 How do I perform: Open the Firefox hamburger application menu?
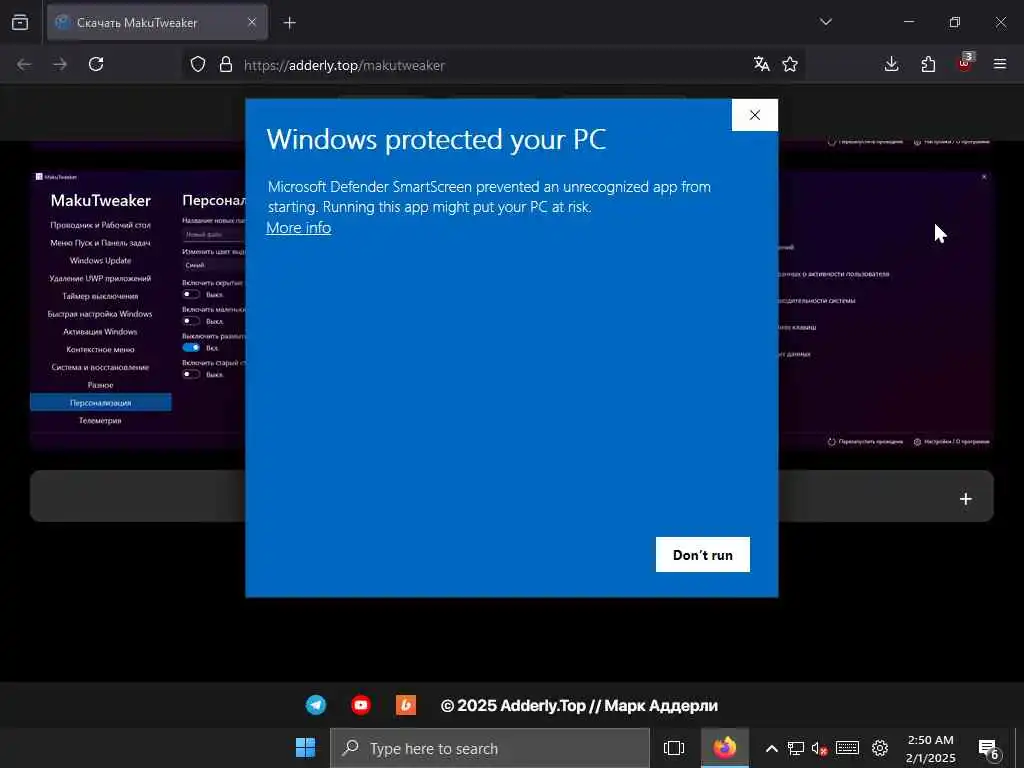tap(1000, 64)
